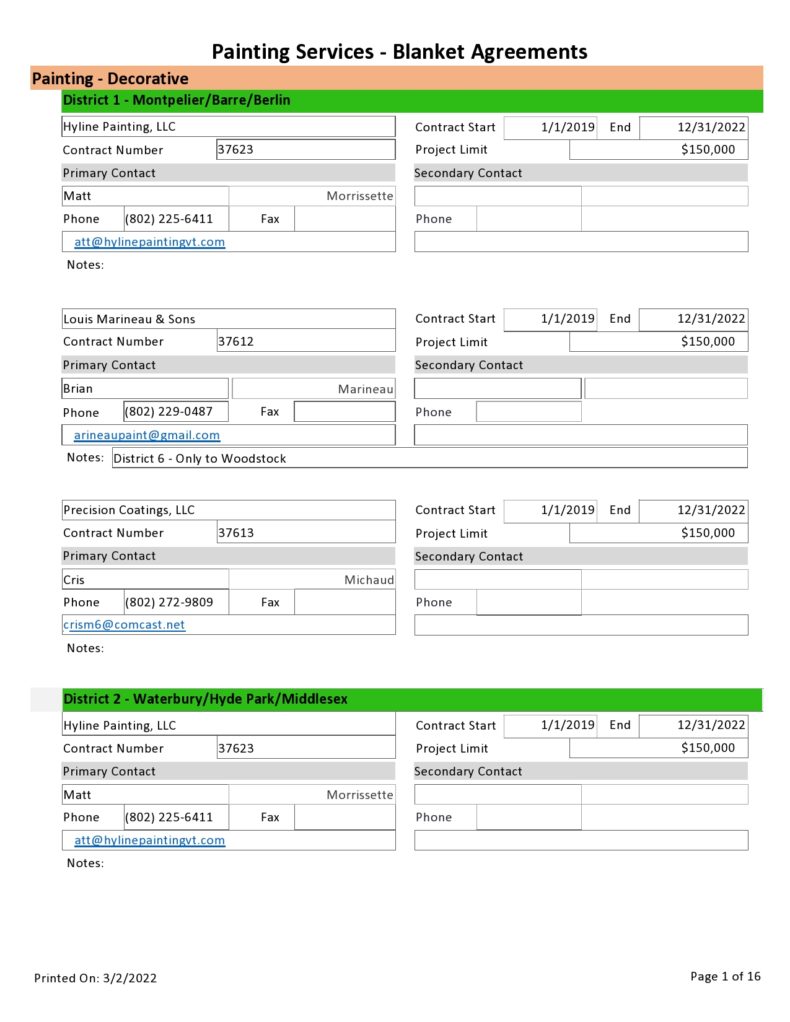Select the contract number field showing 37612
790x1022 pixels.
point(305,342)
